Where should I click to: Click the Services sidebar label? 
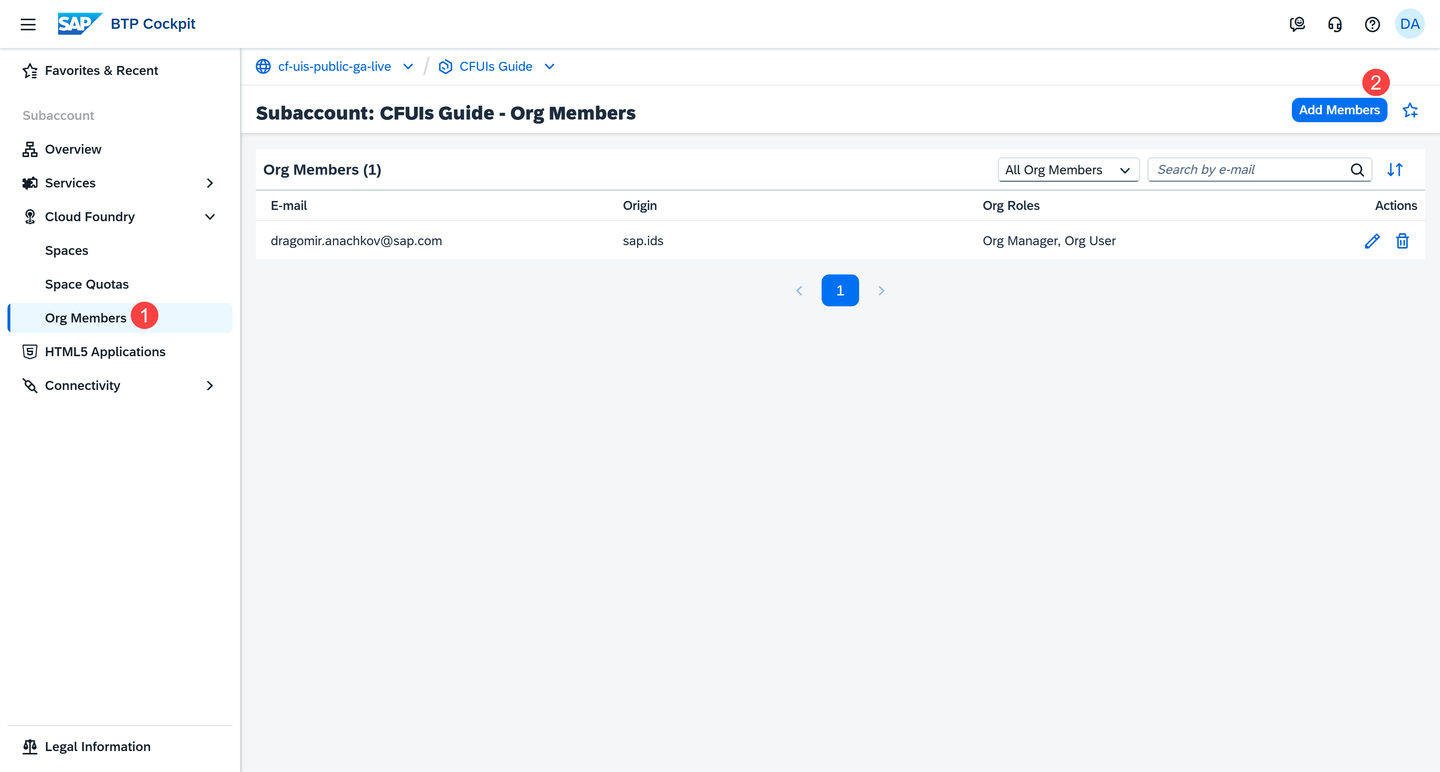pyautogui.click(x=70, y=184)
